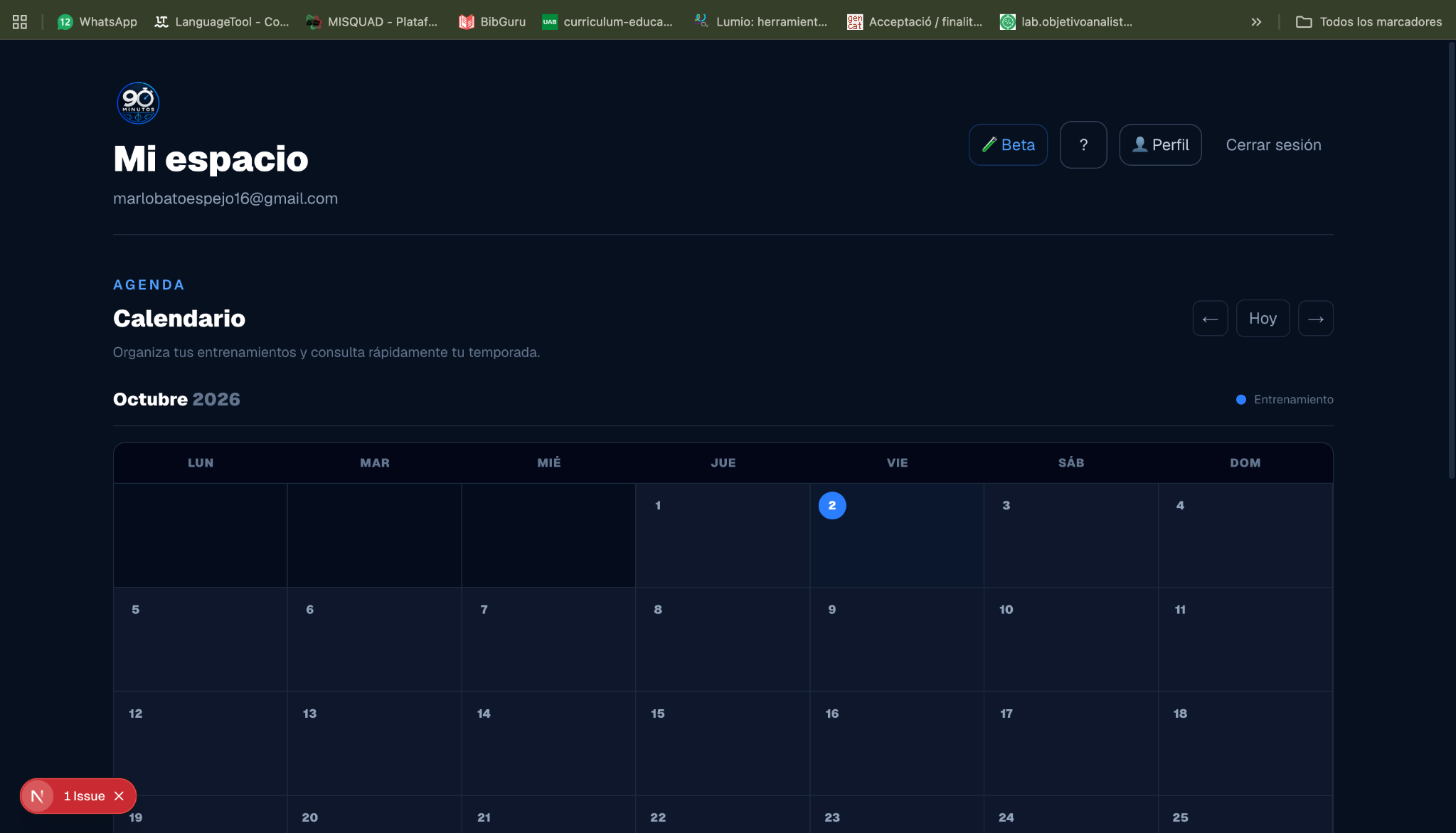Select October 12 in the calendar

point(200,743)
